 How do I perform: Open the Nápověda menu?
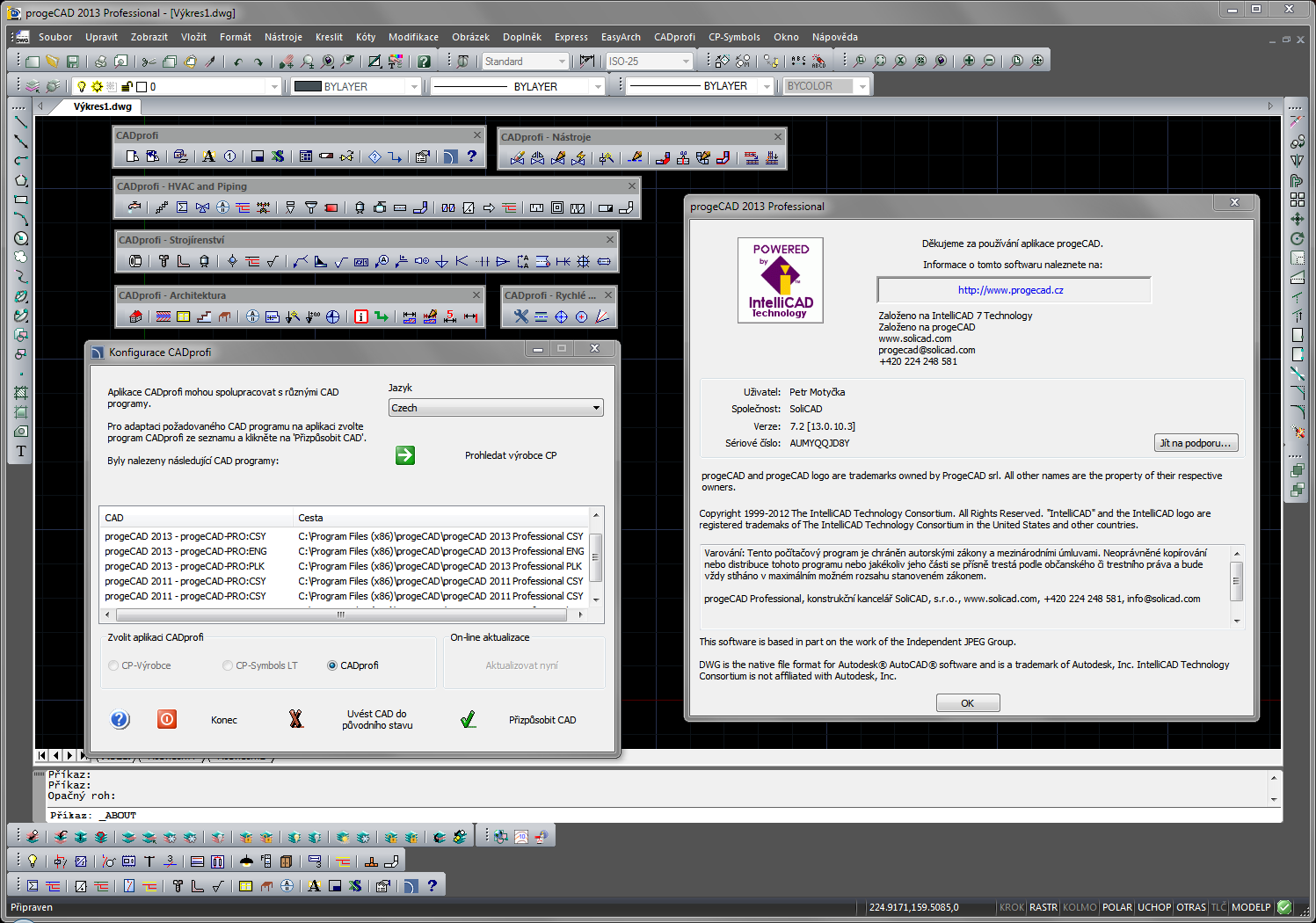tap(834, 37)
